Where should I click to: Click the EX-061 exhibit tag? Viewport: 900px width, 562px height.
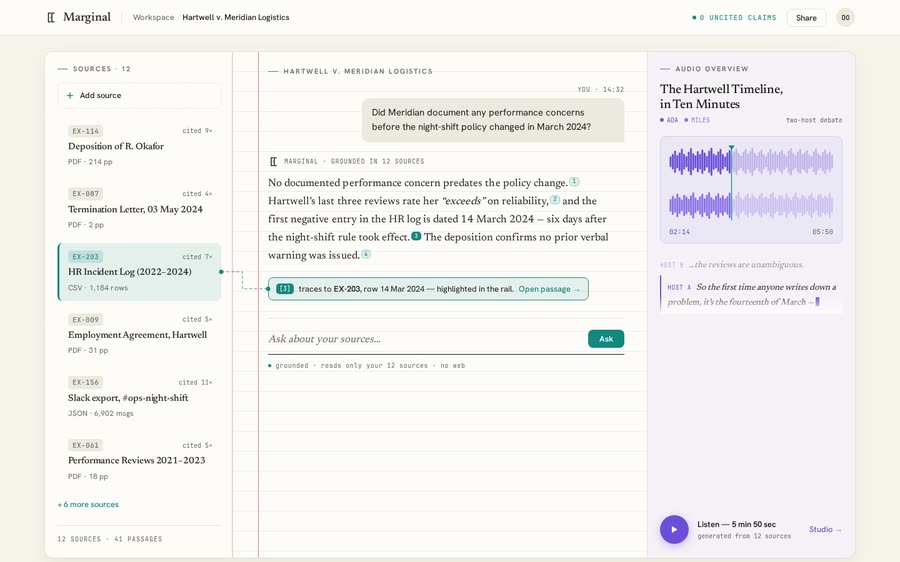point(86,445)
